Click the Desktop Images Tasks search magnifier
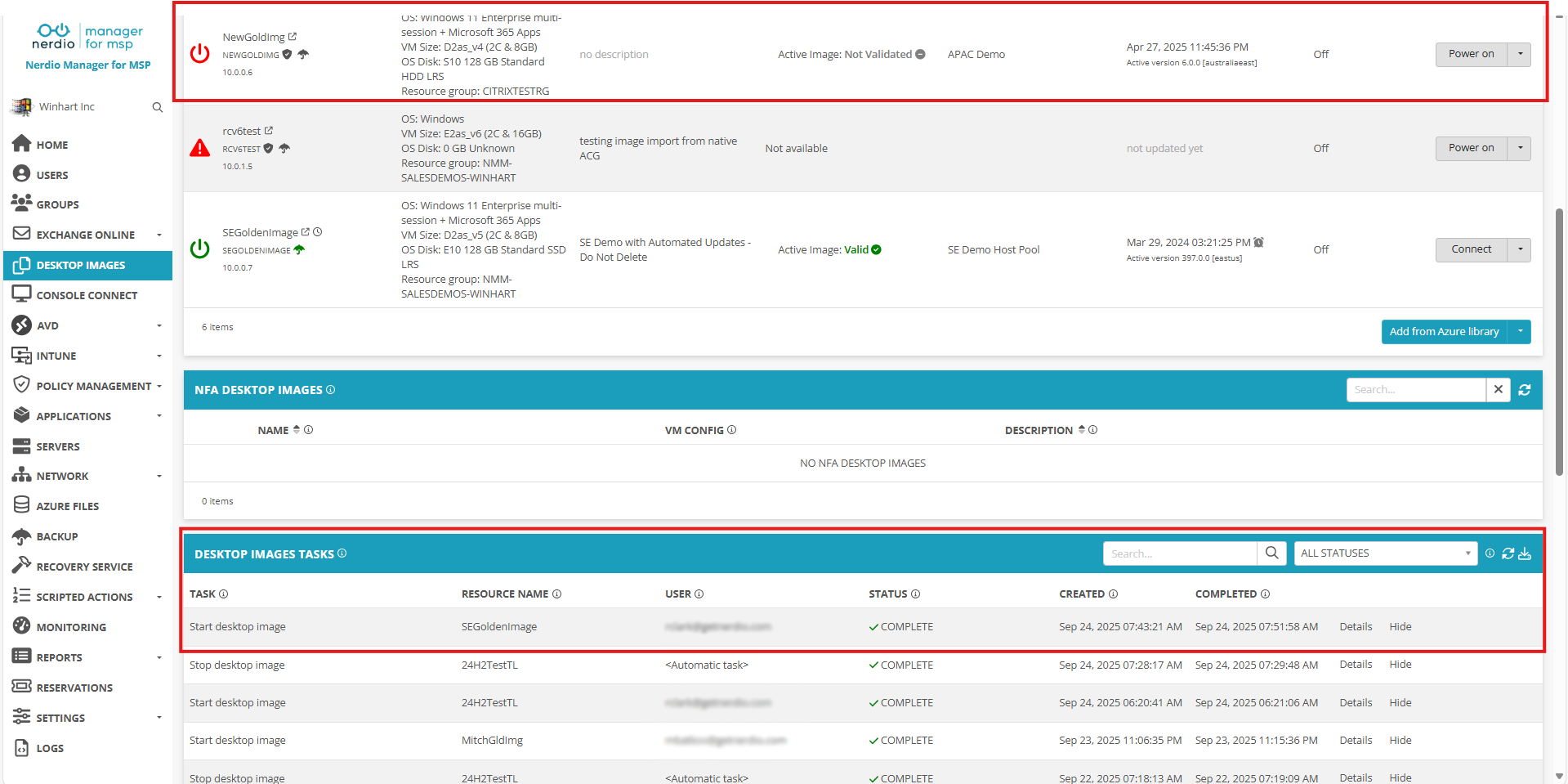 click(1271, 553)
